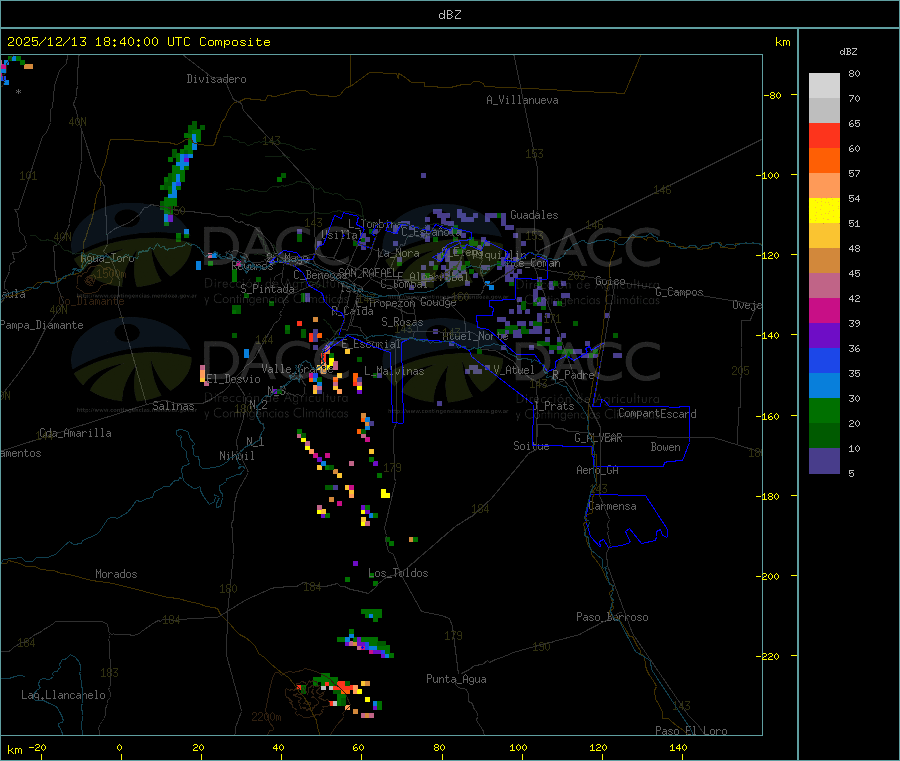Image resolution: width=900 pixels, height=761 pixels.
Task: Click the 18:40:00 UTC Composite timestamp
Action: (138, 42)
